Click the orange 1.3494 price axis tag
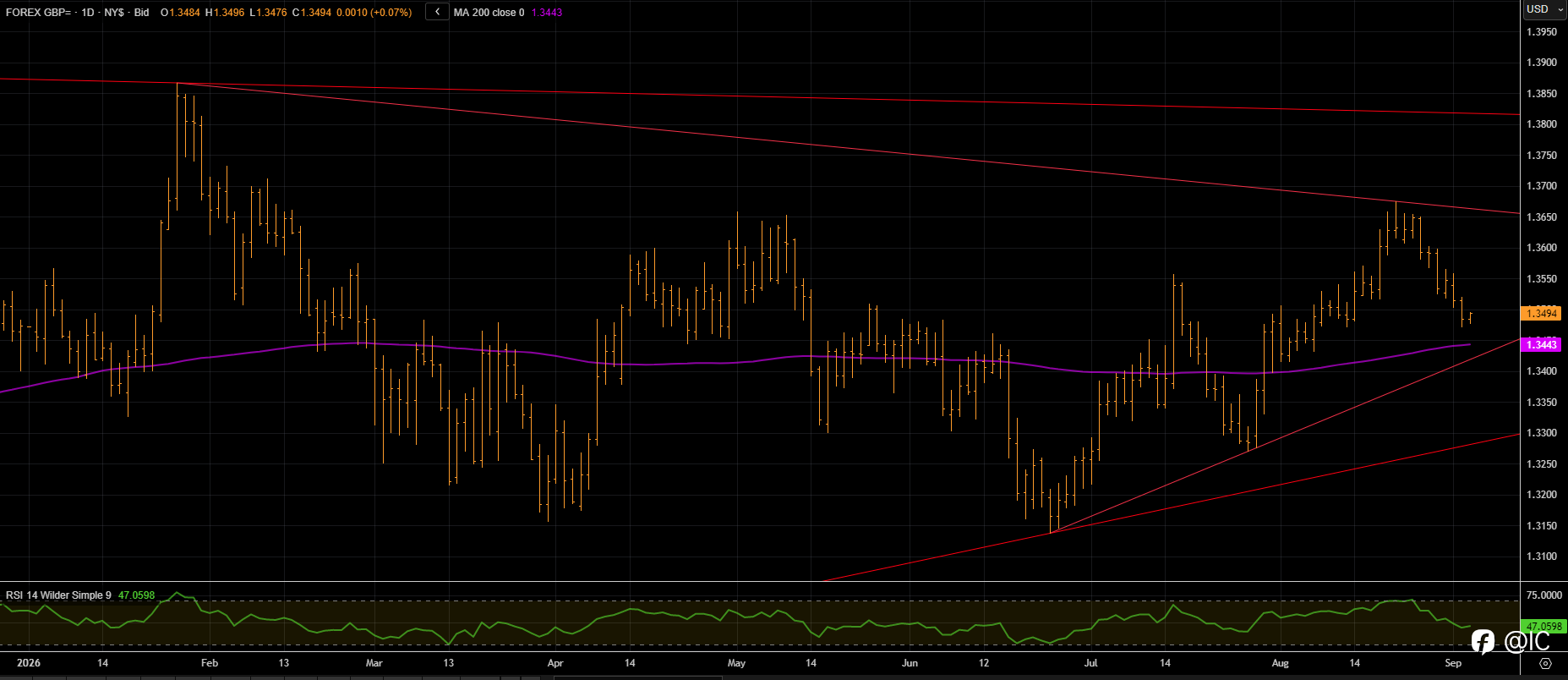Image resolution: width=1568 pixels, height=680 pixels. (x=1540, y=314)
